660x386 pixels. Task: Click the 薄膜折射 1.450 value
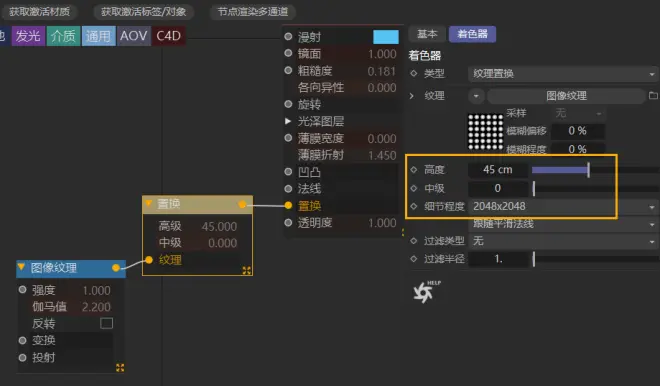(x=382, y=155)
